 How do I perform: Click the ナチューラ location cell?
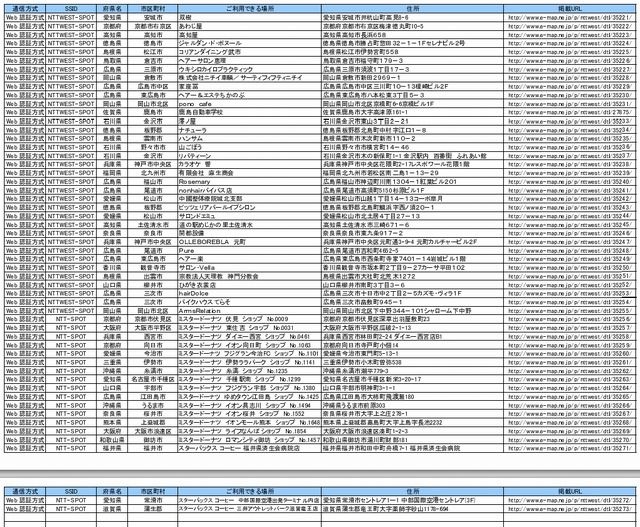coord(249,130)
